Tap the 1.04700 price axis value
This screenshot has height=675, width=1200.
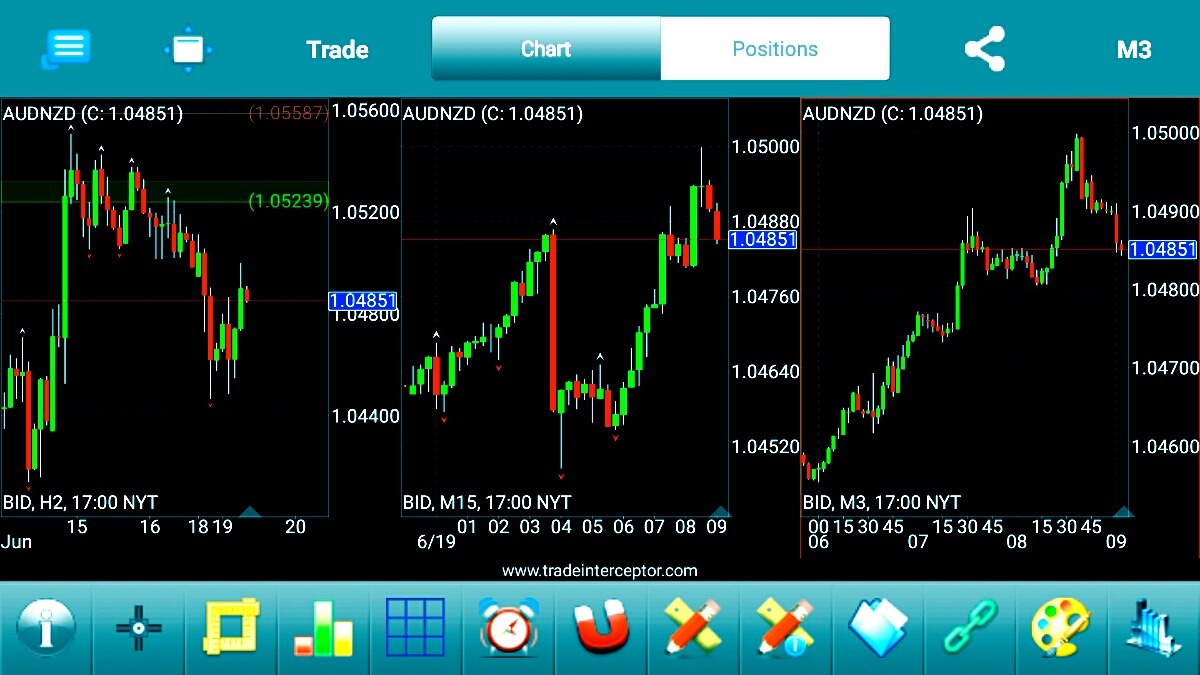[1165, 368]
